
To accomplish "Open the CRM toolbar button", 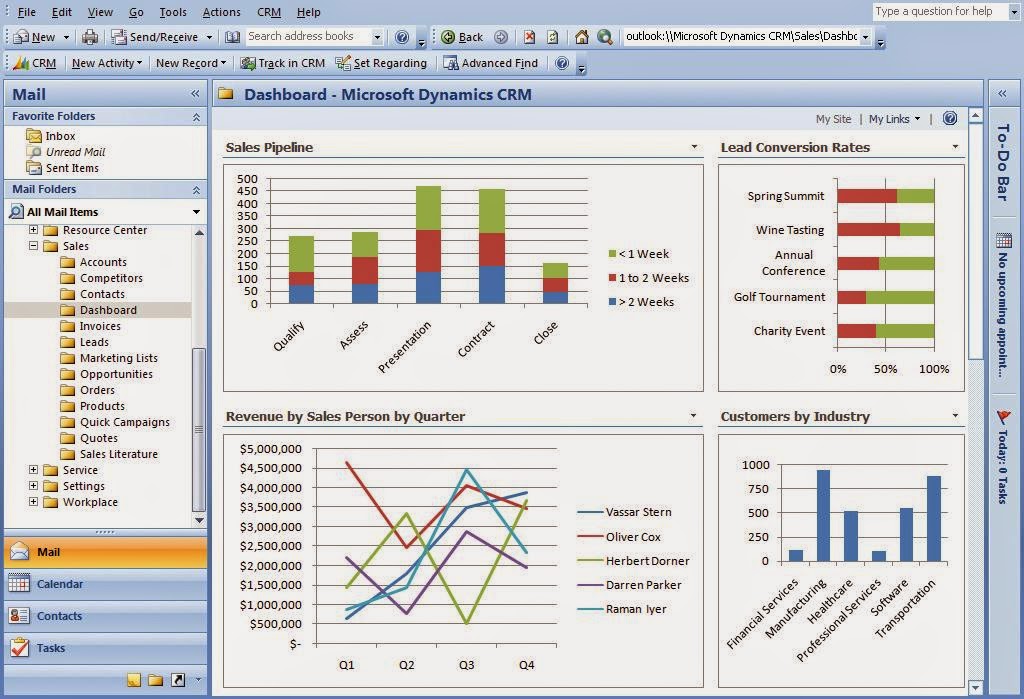I will point(35,63).
